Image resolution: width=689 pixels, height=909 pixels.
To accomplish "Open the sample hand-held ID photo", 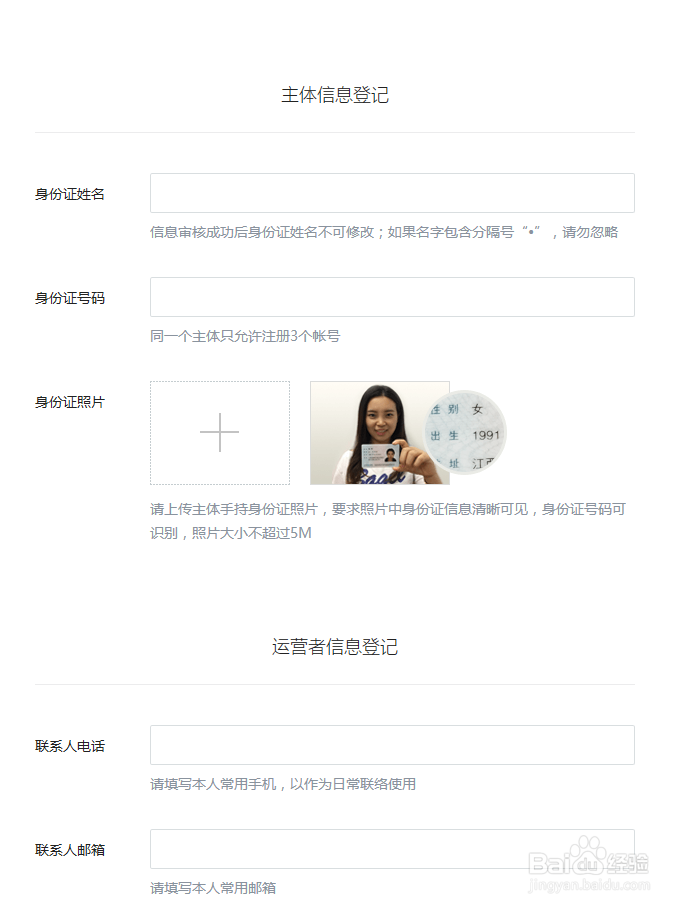I will point(380,432).
